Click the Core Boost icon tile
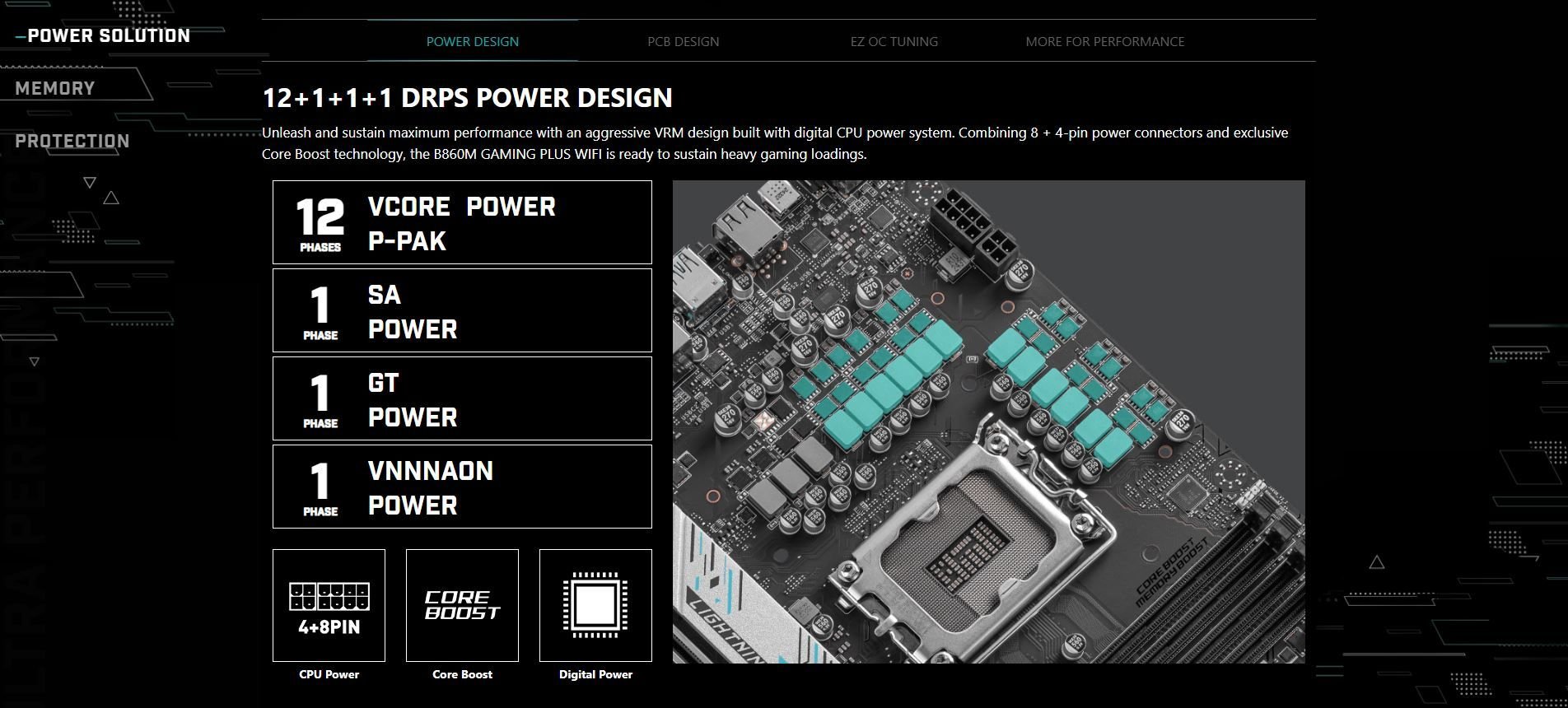 click(462, 605)
